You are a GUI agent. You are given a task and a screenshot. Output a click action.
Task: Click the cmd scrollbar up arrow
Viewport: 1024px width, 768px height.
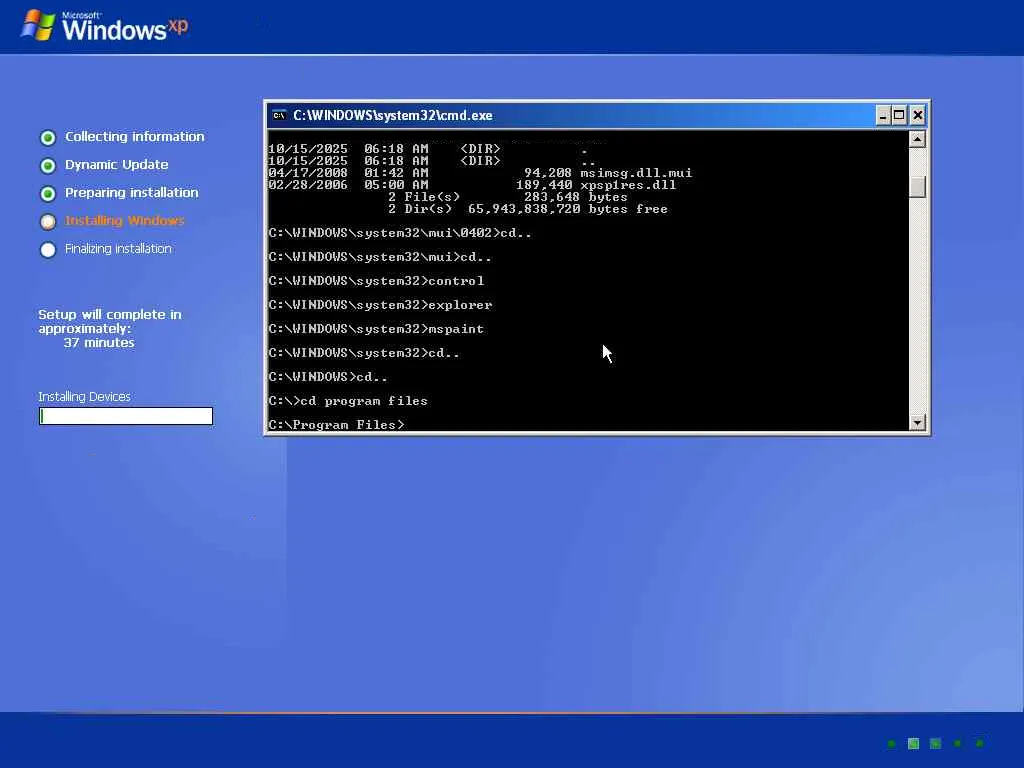click(x=917, y=139)
